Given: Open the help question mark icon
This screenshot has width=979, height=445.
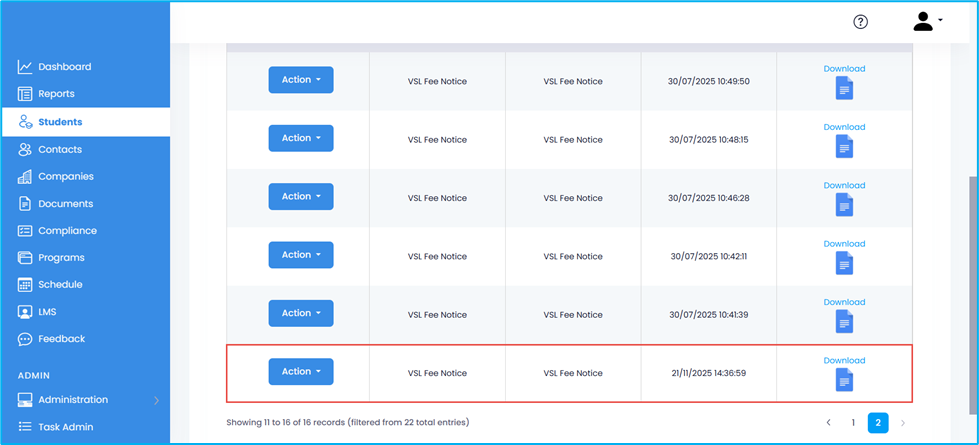Looking at the screenshot, I should 860,22.
